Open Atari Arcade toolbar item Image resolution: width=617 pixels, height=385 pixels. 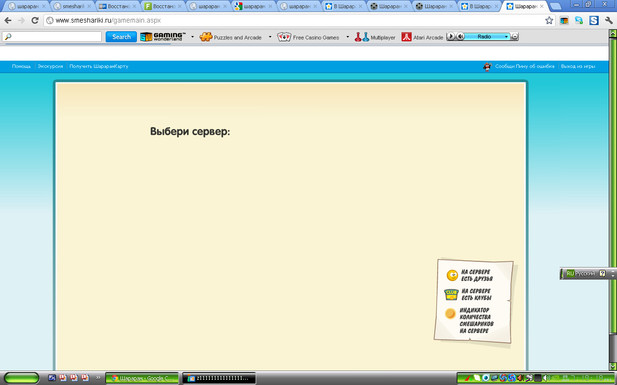pyautogui.click(x=422, y=37)
